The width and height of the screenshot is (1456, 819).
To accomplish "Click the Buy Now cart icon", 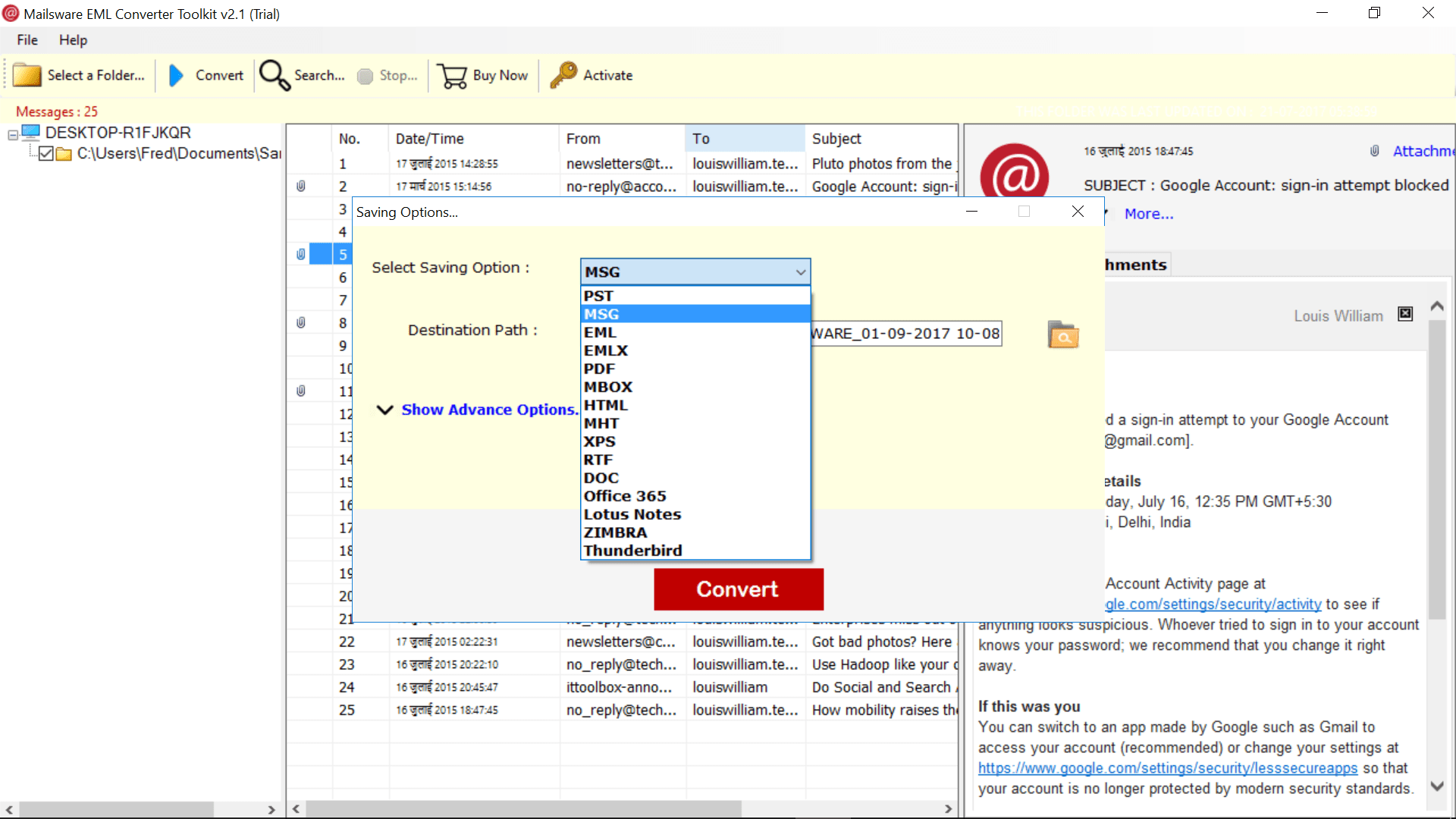I will (x=453, y=75).
